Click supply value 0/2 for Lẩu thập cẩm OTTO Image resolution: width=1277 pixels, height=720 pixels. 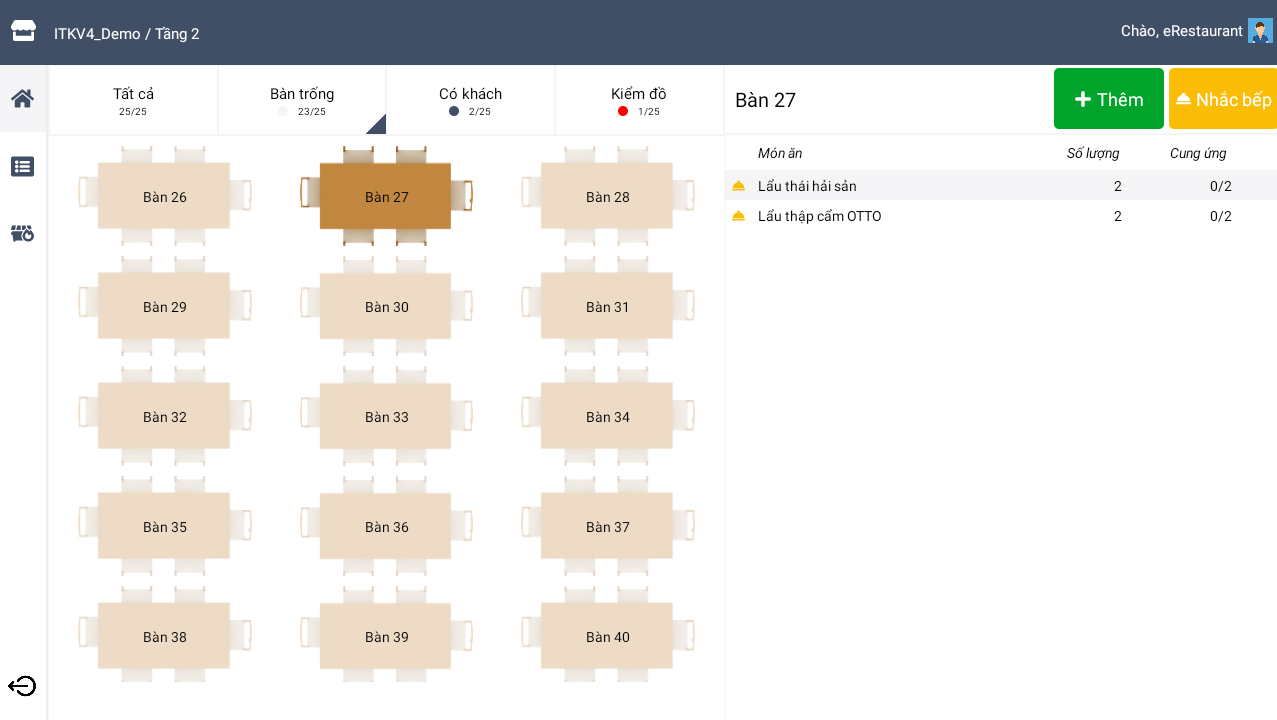[1220, 216]
